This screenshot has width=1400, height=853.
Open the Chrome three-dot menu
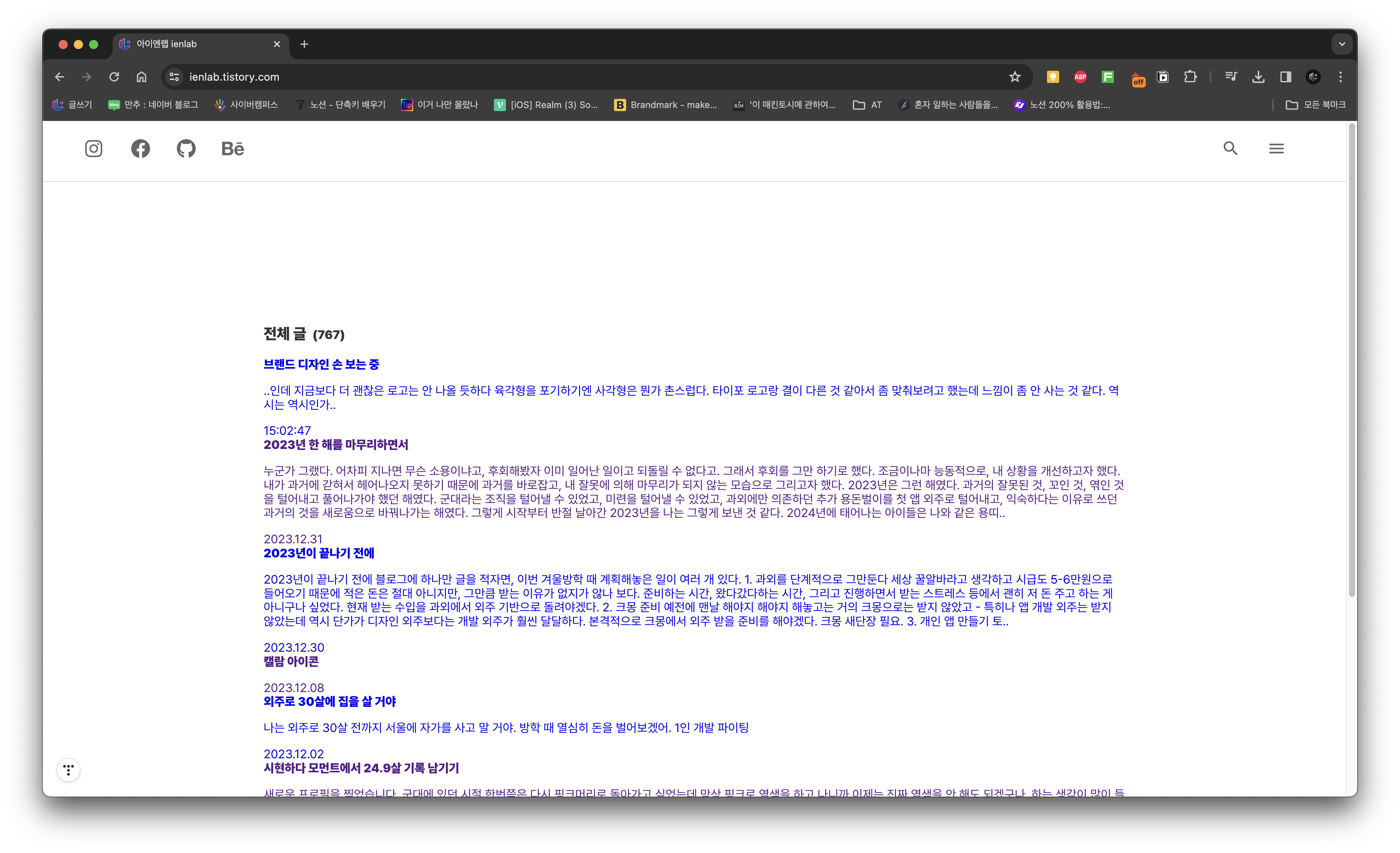[x=1340, y=77]
